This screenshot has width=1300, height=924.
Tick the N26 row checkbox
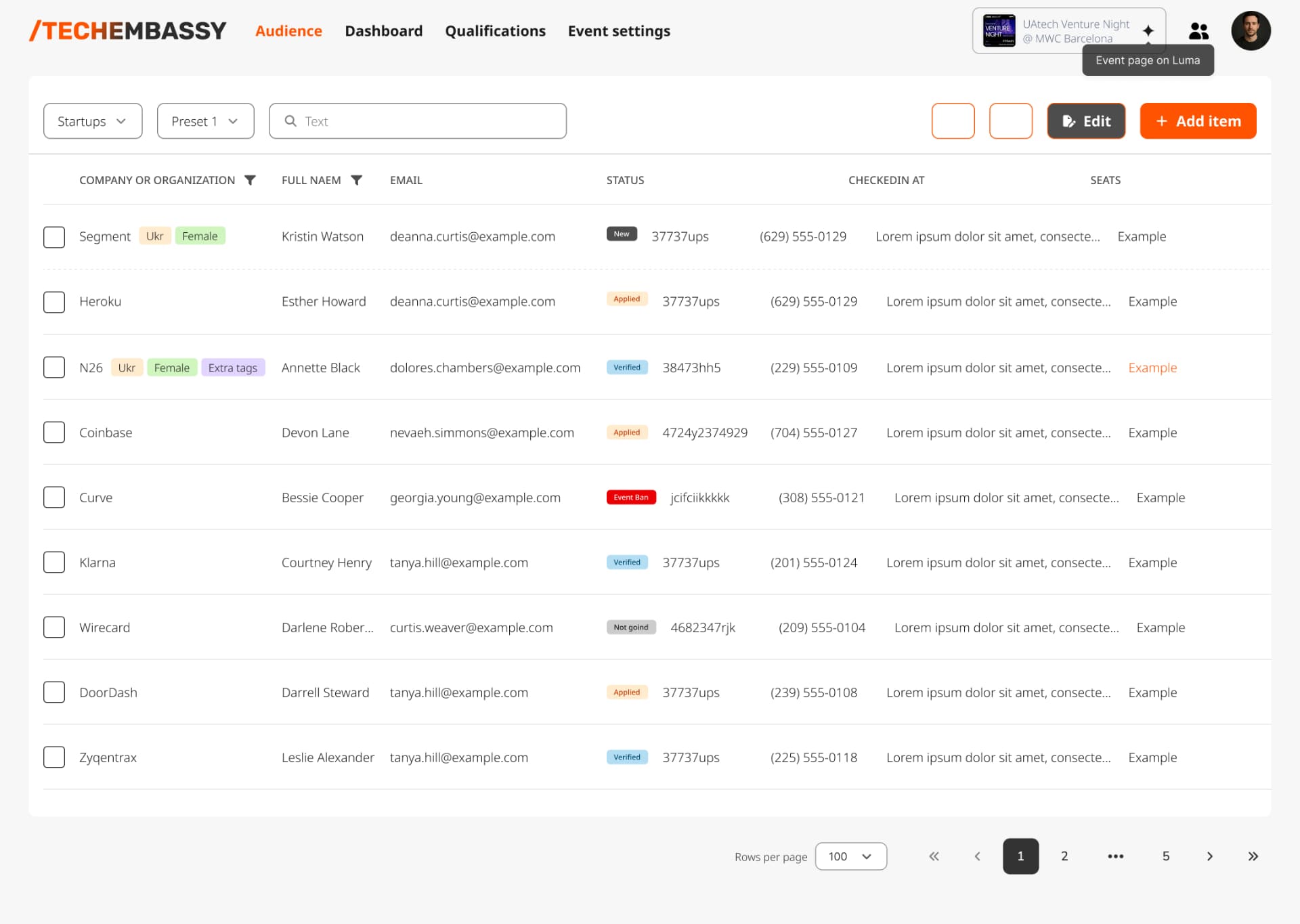pyautogui.click(x=54, y=368)
